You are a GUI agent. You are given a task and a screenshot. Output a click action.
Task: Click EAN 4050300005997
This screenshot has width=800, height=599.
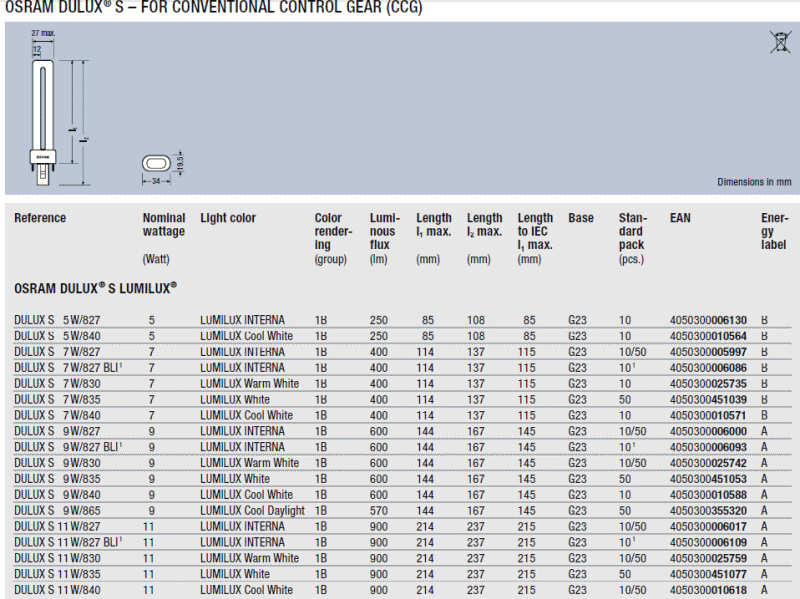point(708,352)
